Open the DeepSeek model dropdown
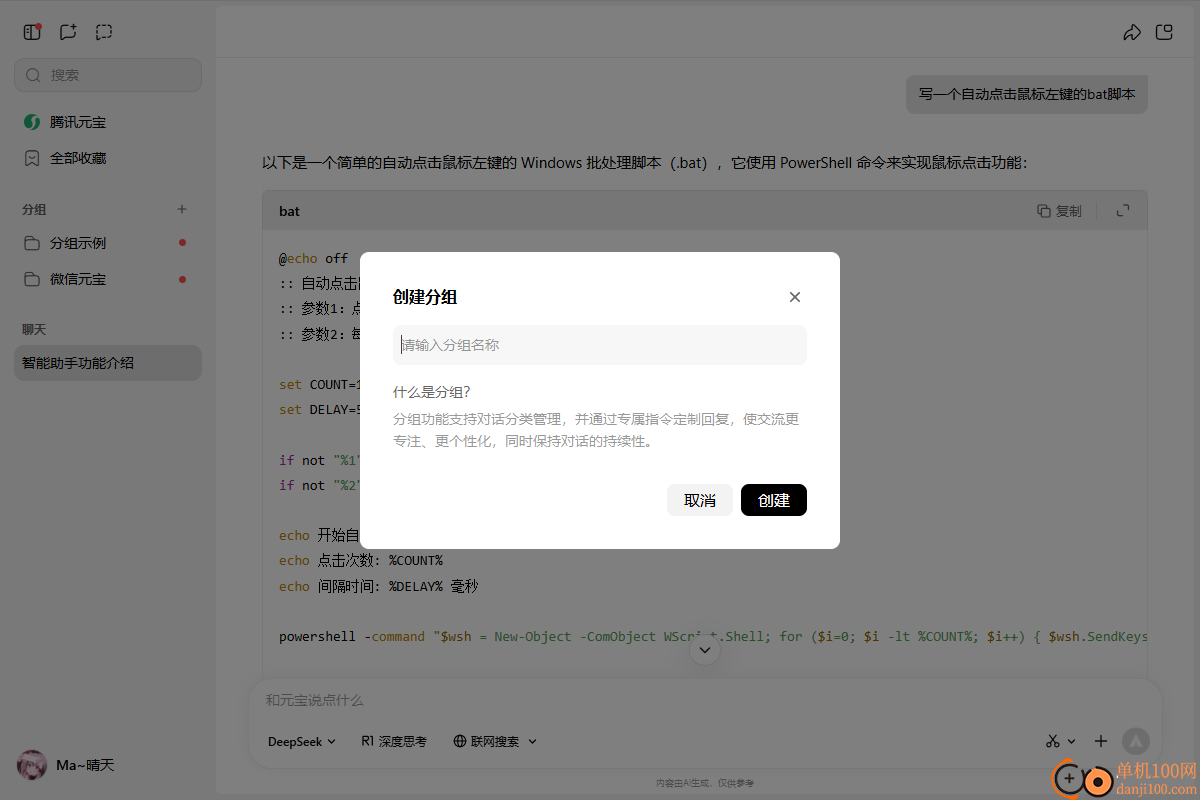This screenshot has width=1200, height=800. coord(302,742)
